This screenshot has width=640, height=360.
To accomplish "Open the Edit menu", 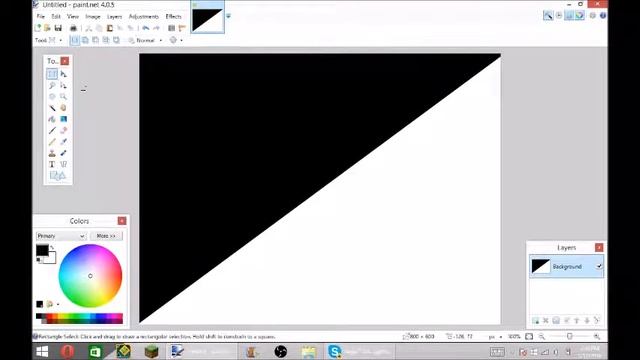I will tap(56, 16).
